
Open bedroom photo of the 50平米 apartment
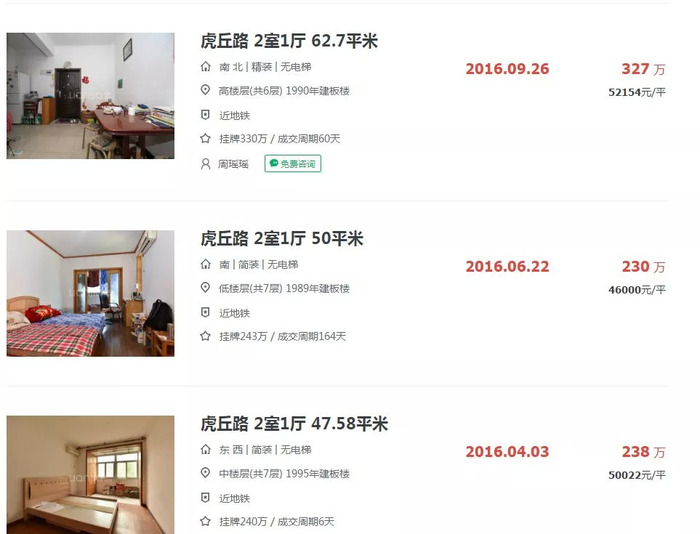pyautogui.click(x=90, y=293)
